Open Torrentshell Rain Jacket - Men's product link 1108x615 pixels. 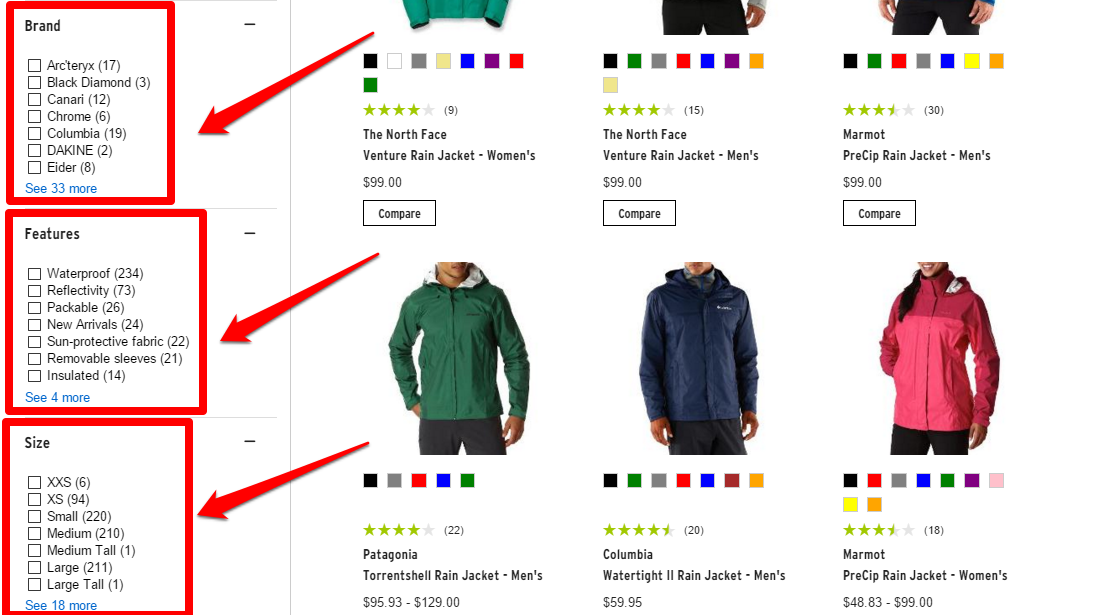(x=452, y=575)
